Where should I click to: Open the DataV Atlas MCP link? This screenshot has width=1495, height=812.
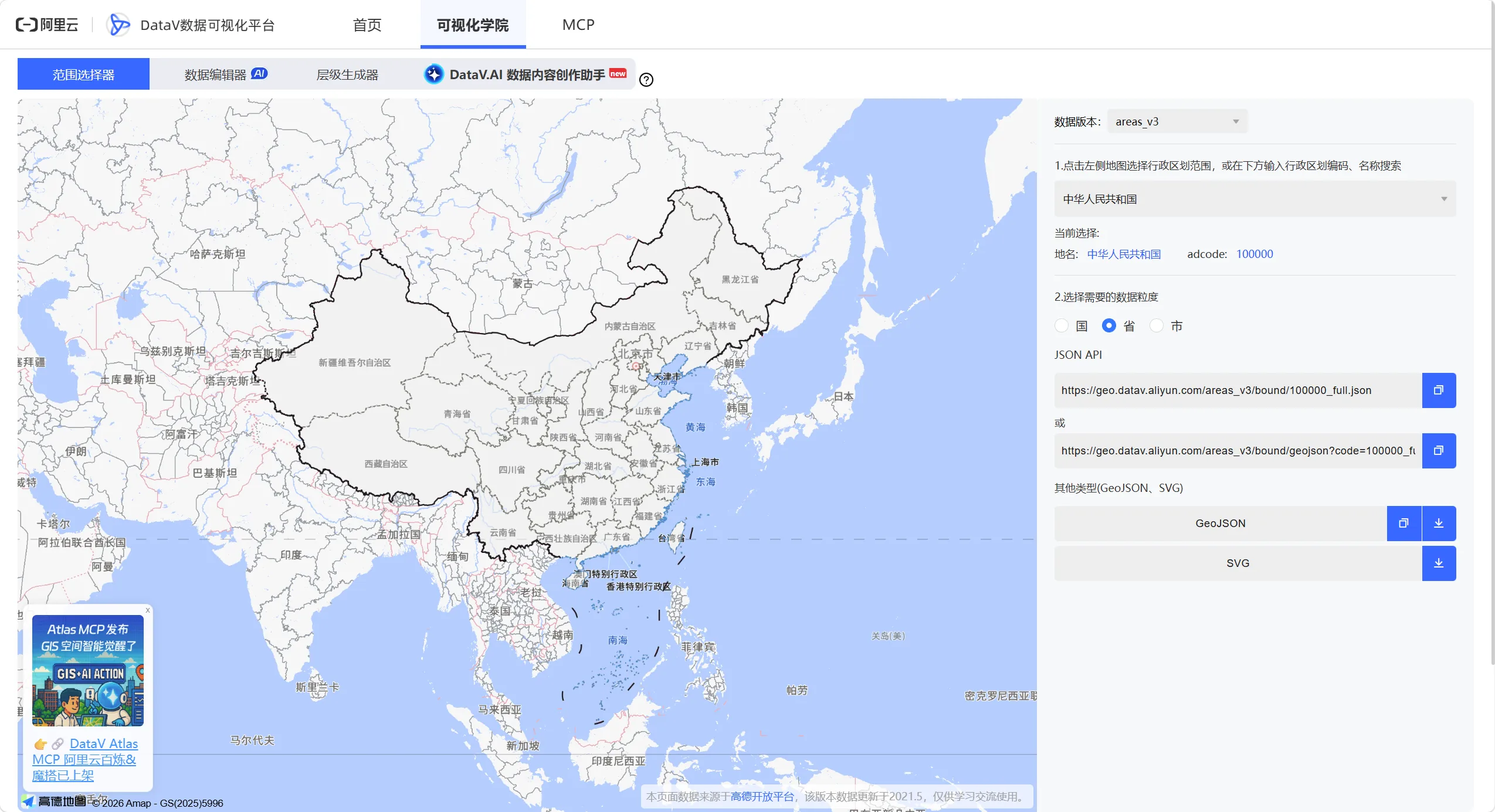[86, 759]
